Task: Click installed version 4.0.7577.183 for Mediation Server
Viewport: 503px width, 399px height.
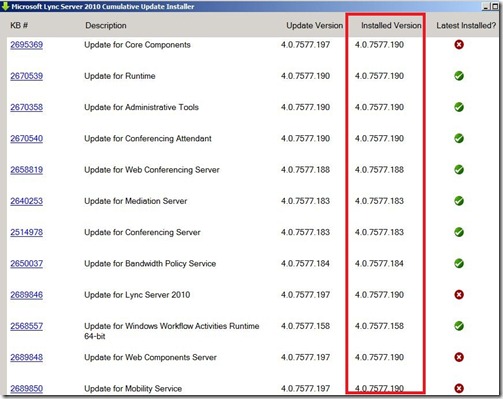Action: [379, 201]
